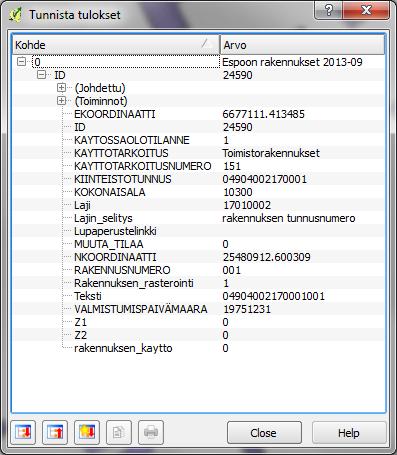The image size is (397, 455).
Task: Click the Help button
Action: pos(349,433)
